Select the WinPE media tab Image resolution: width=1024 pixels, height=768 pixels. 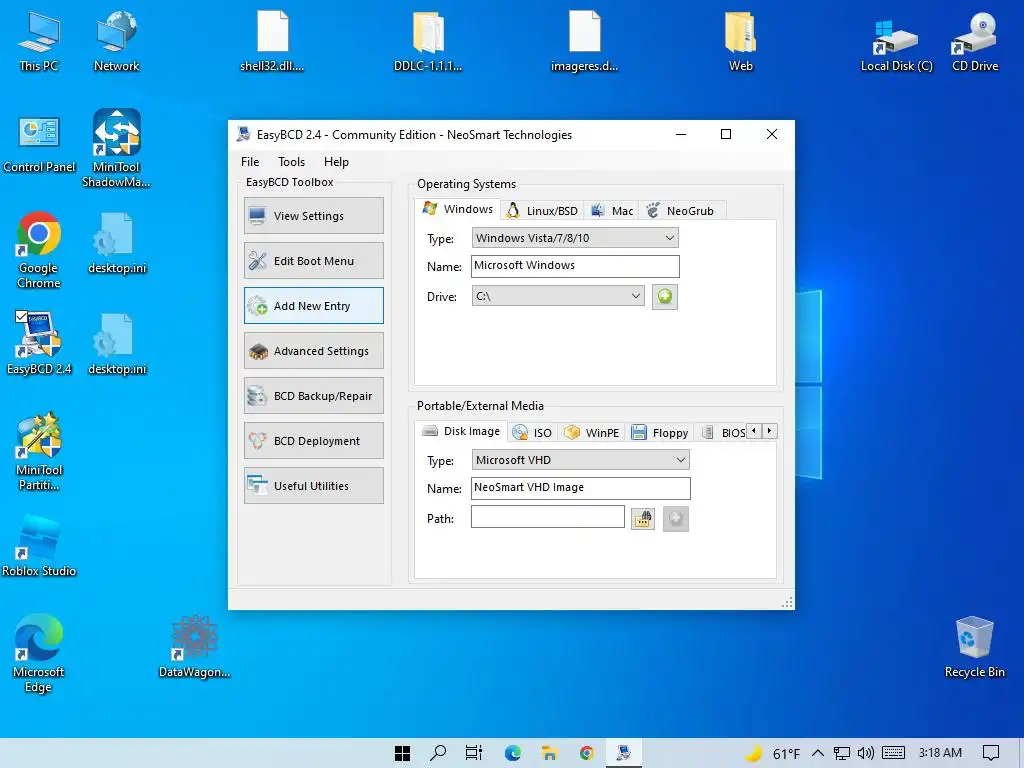(x=592, y=433)
